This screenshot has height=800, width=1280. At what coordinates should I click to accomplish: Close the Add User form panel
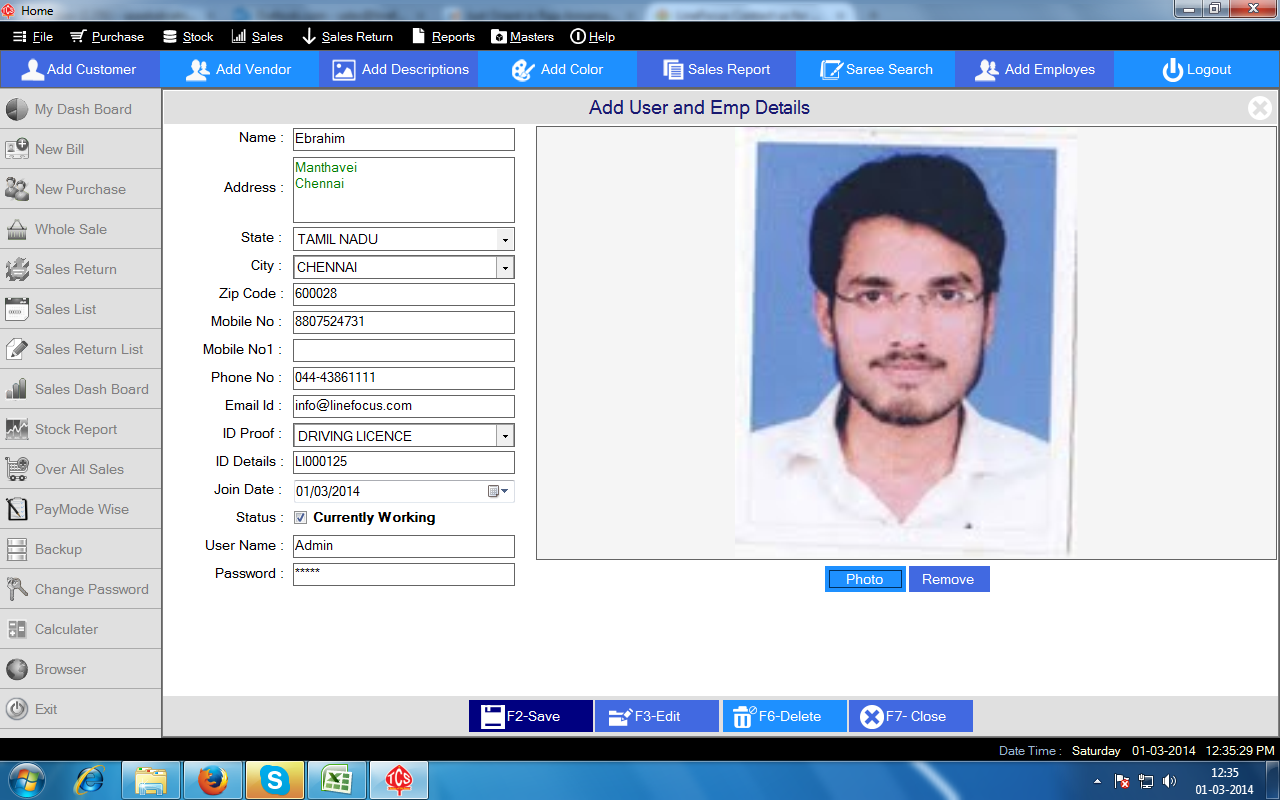tap(1259, 108)
